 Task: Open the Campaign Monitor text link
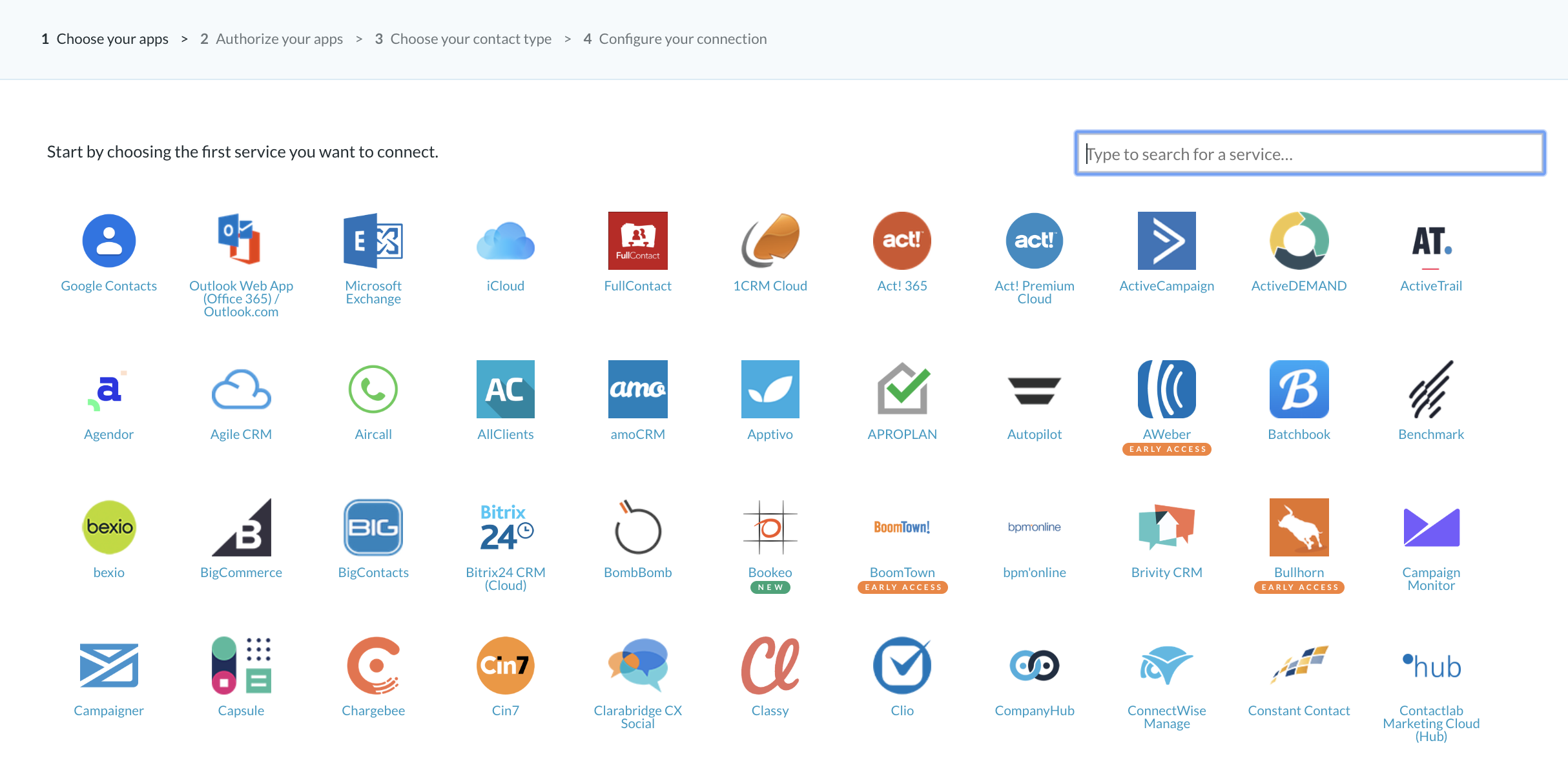(x=1432, y=579)
